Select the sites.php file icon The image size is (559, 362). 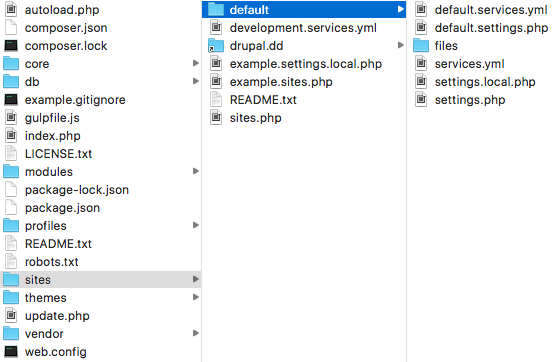(216, 118)
